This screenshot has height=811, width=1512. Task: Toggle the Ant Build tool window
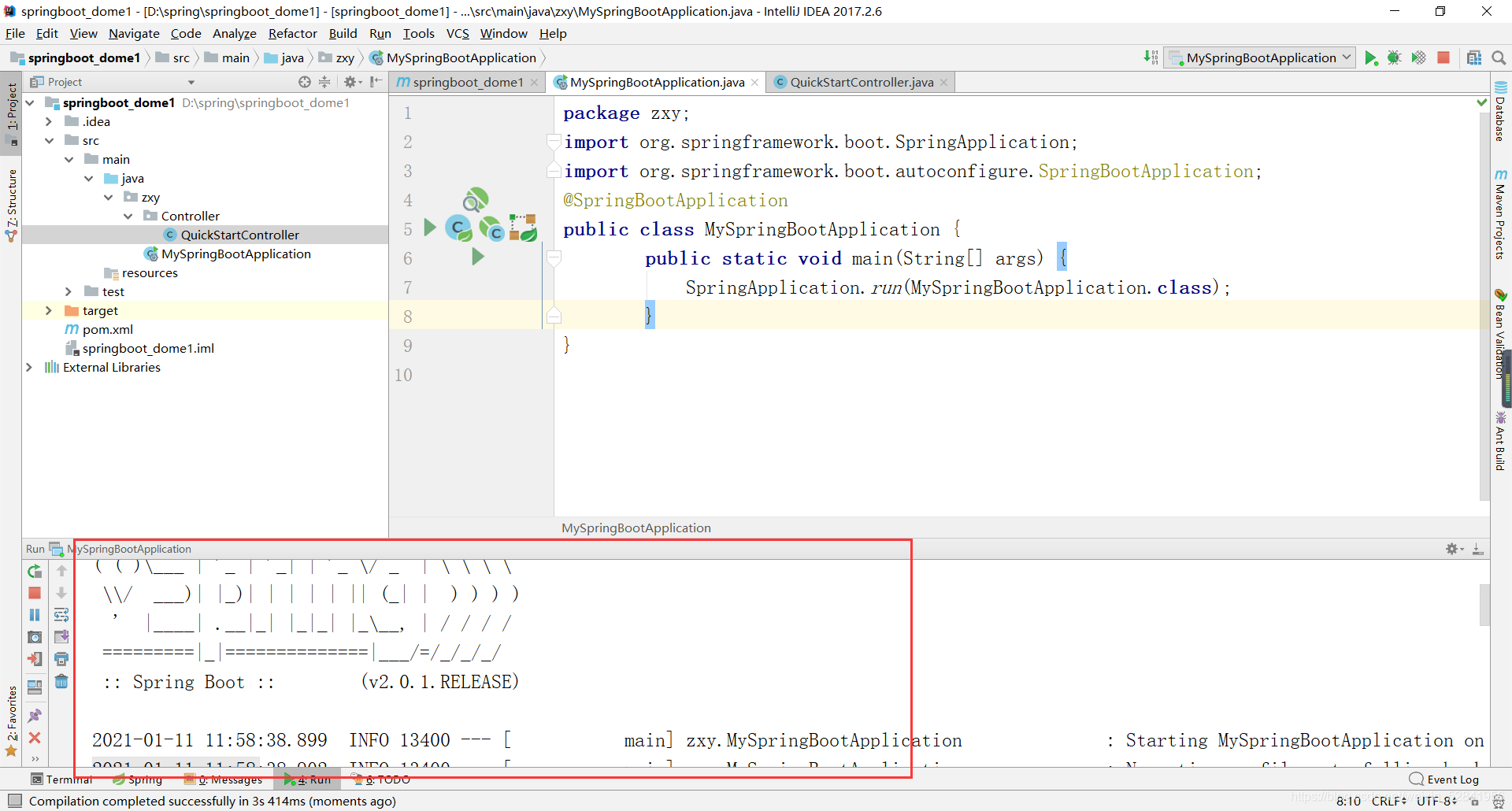tap(1500, 441)
